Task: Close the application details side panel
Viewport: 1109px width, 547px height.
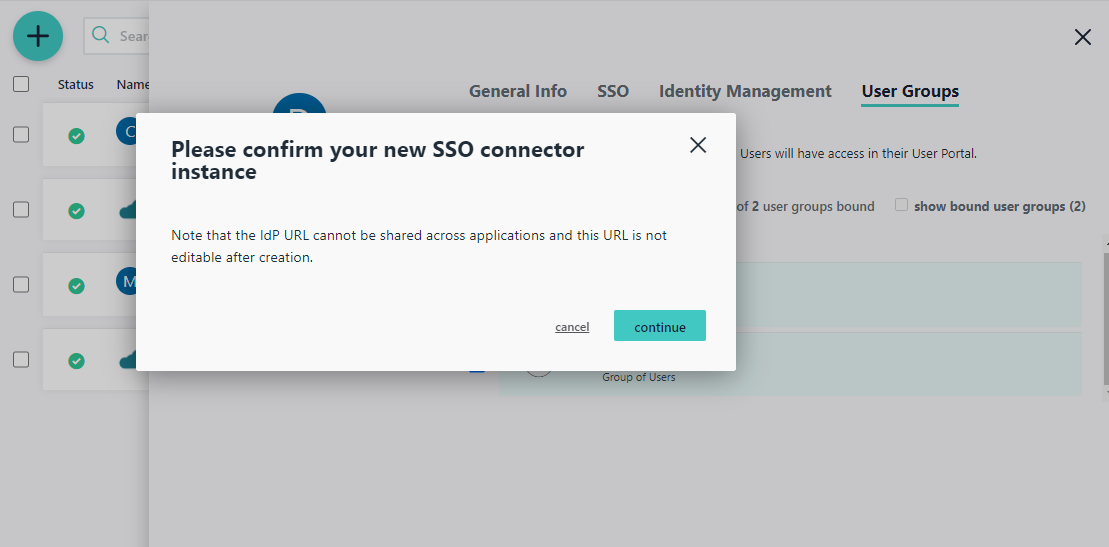Action: pos(1082,38)
